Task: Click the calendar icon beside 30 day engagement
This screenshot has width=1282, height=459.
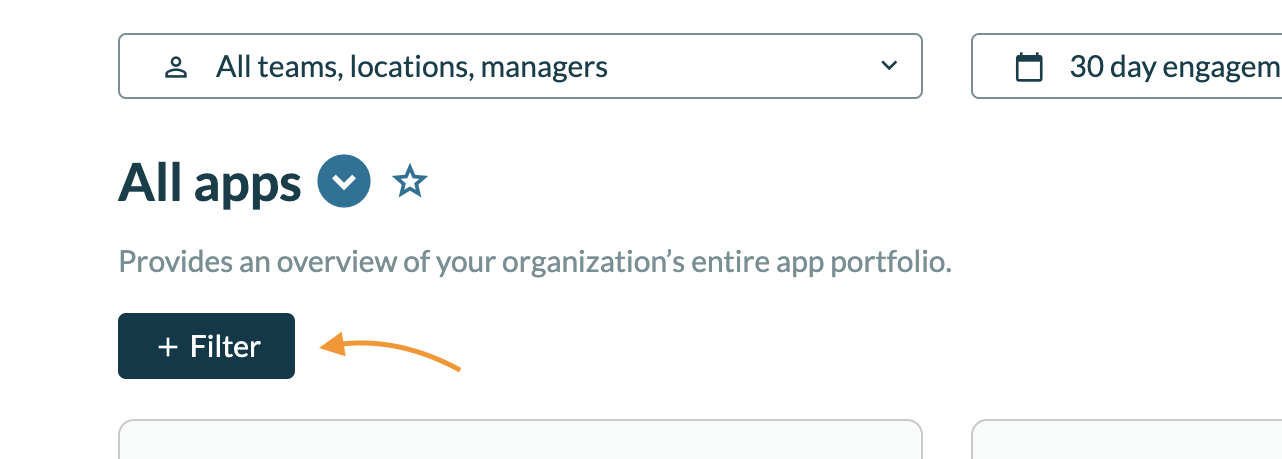Action: [x=1029, y=68]
